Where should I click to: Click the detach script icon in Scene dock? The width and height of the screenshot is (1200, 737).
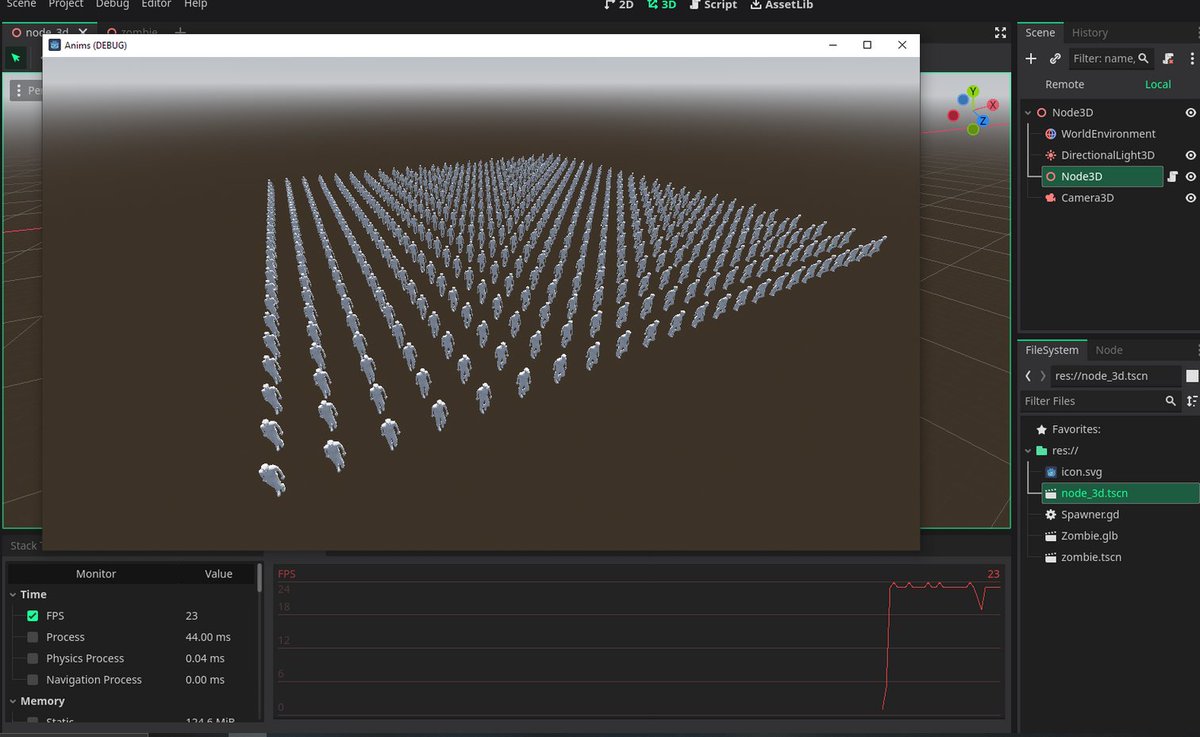1168,59
